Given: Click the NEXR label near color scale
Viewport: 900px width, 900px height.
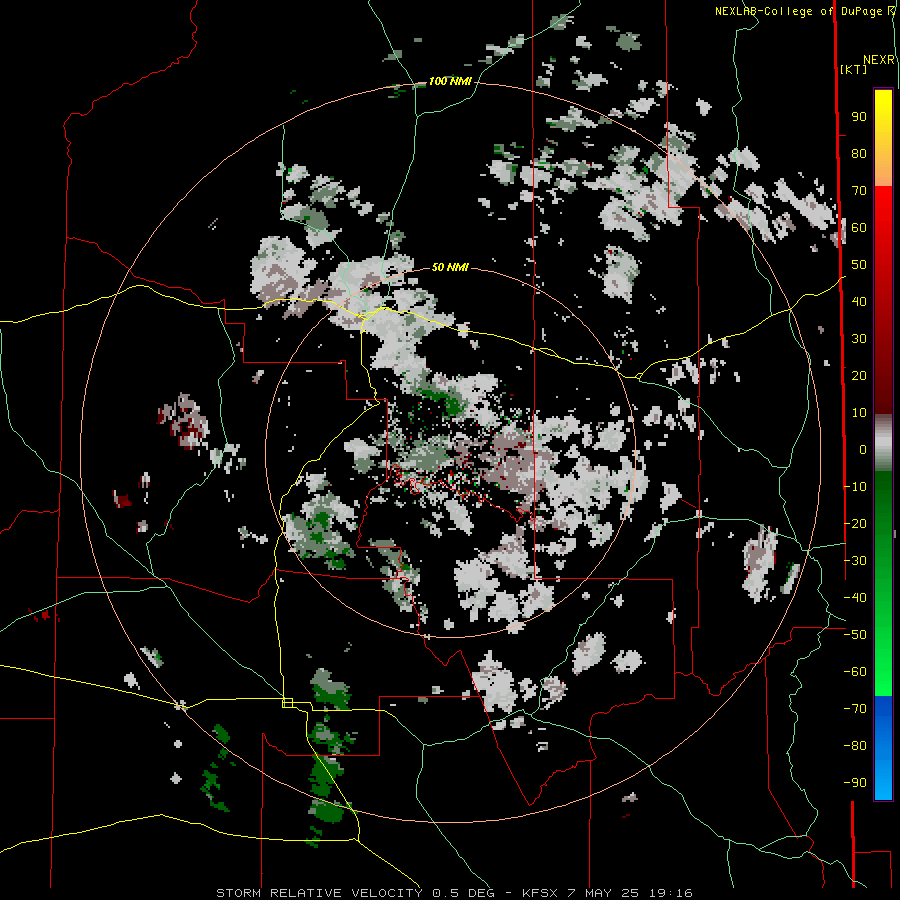Looking at the screenshot, I should (x=879, y=60).
